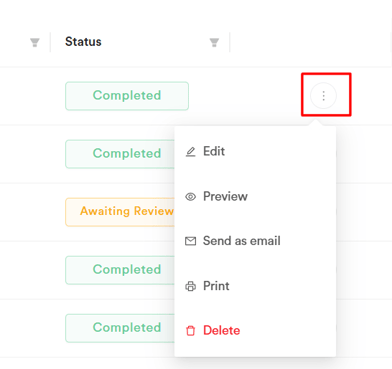Click the last row's Completed status badge
This screenshot has width=392, height=369.
[x=120, y=328]
